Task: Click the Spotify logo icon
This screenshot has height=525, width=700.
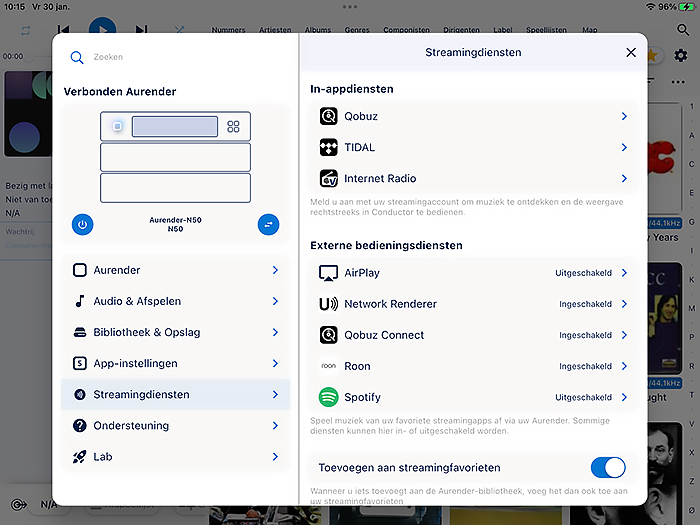Action: click(328, 397)
